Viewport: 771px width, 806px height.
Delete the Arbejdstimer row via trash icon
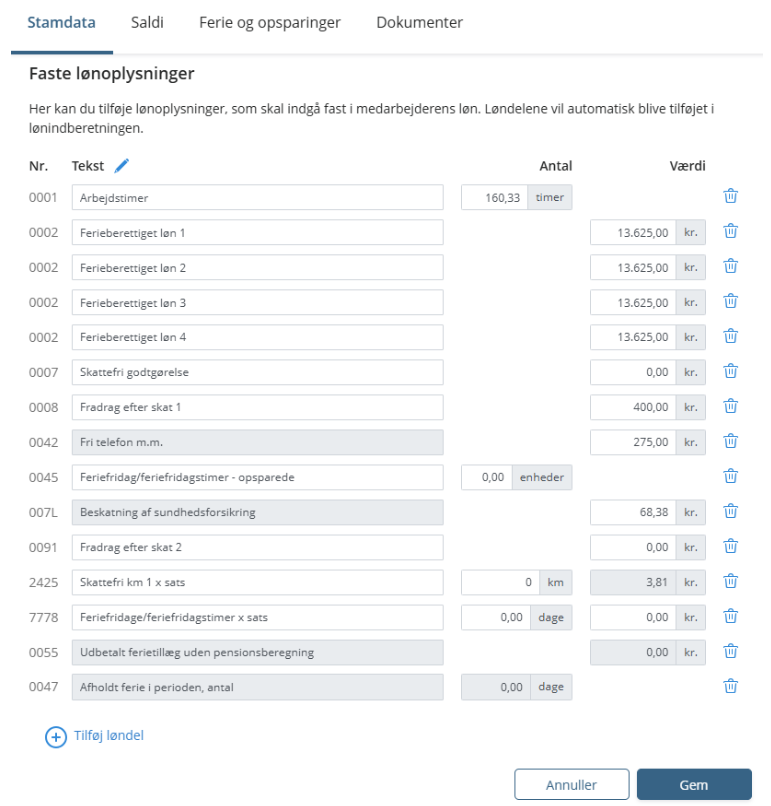point(730,197)
